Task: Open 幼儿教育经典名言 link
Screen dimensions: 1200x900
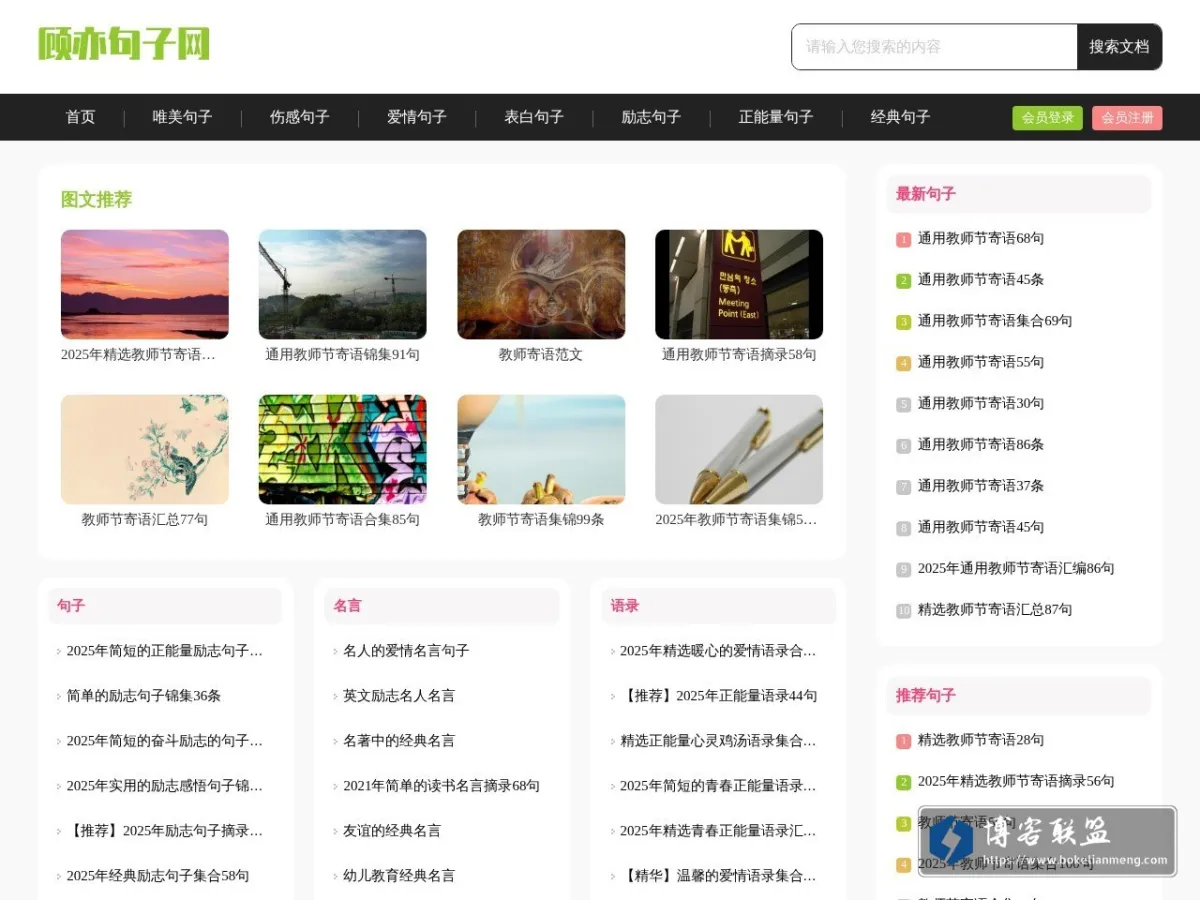Action: coord(399,876)
